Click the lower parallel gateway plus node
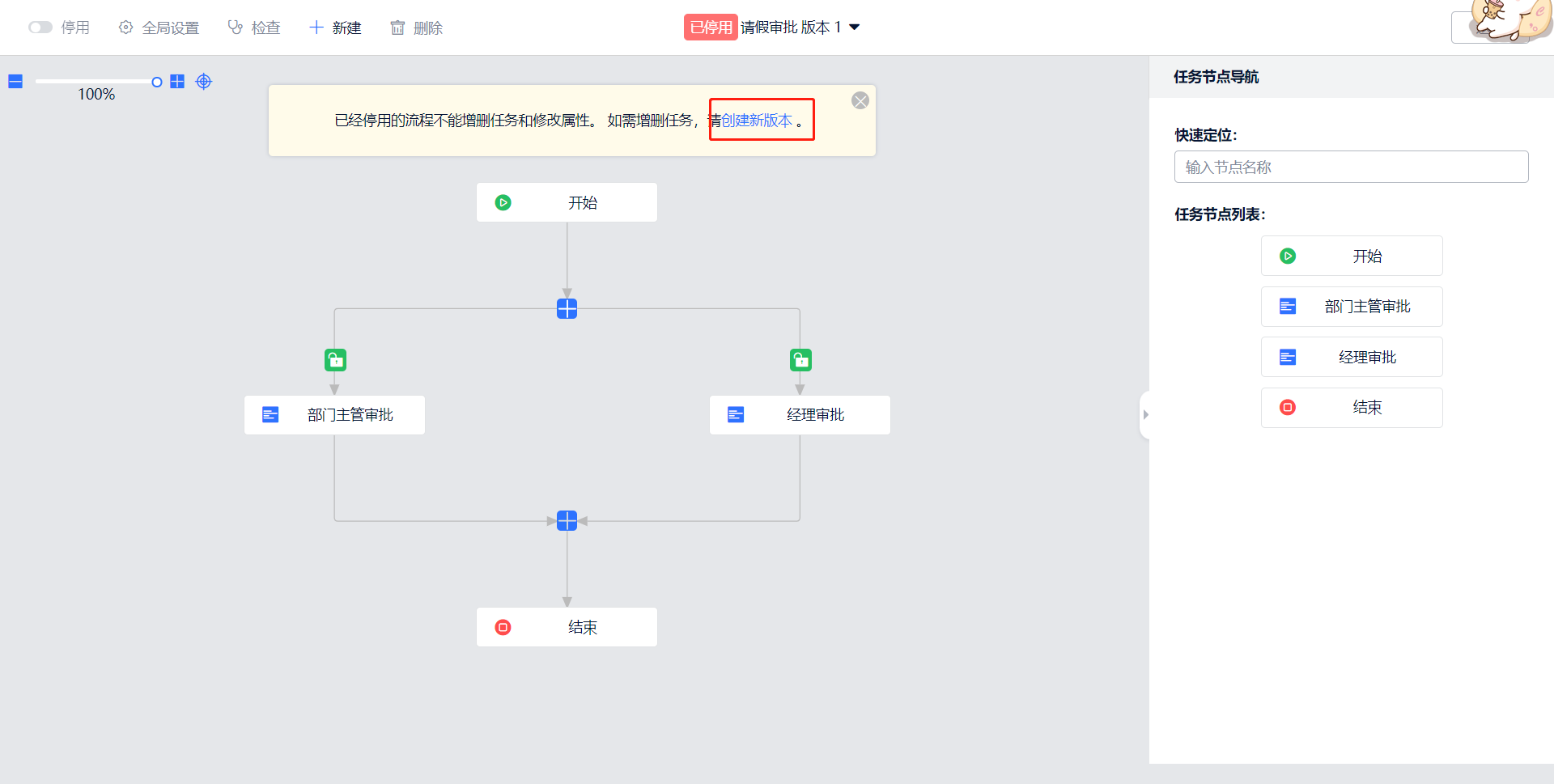This screenshot has height=784, width=1554. point(567,520)
